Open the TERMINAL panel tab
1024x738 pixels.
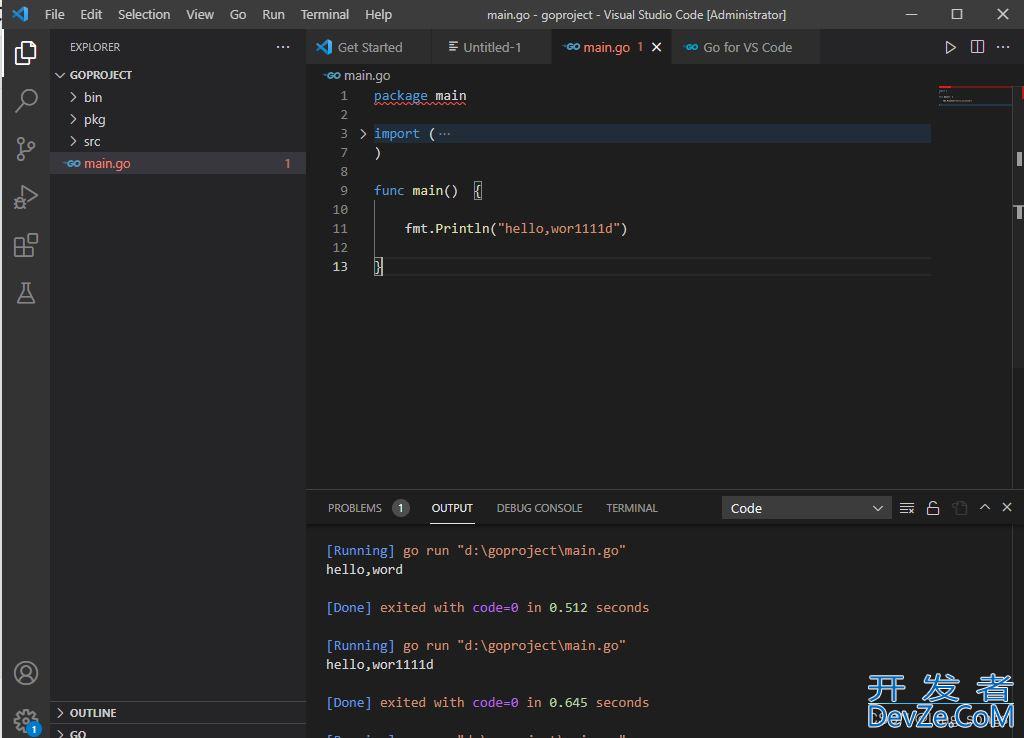coord(632,508)
